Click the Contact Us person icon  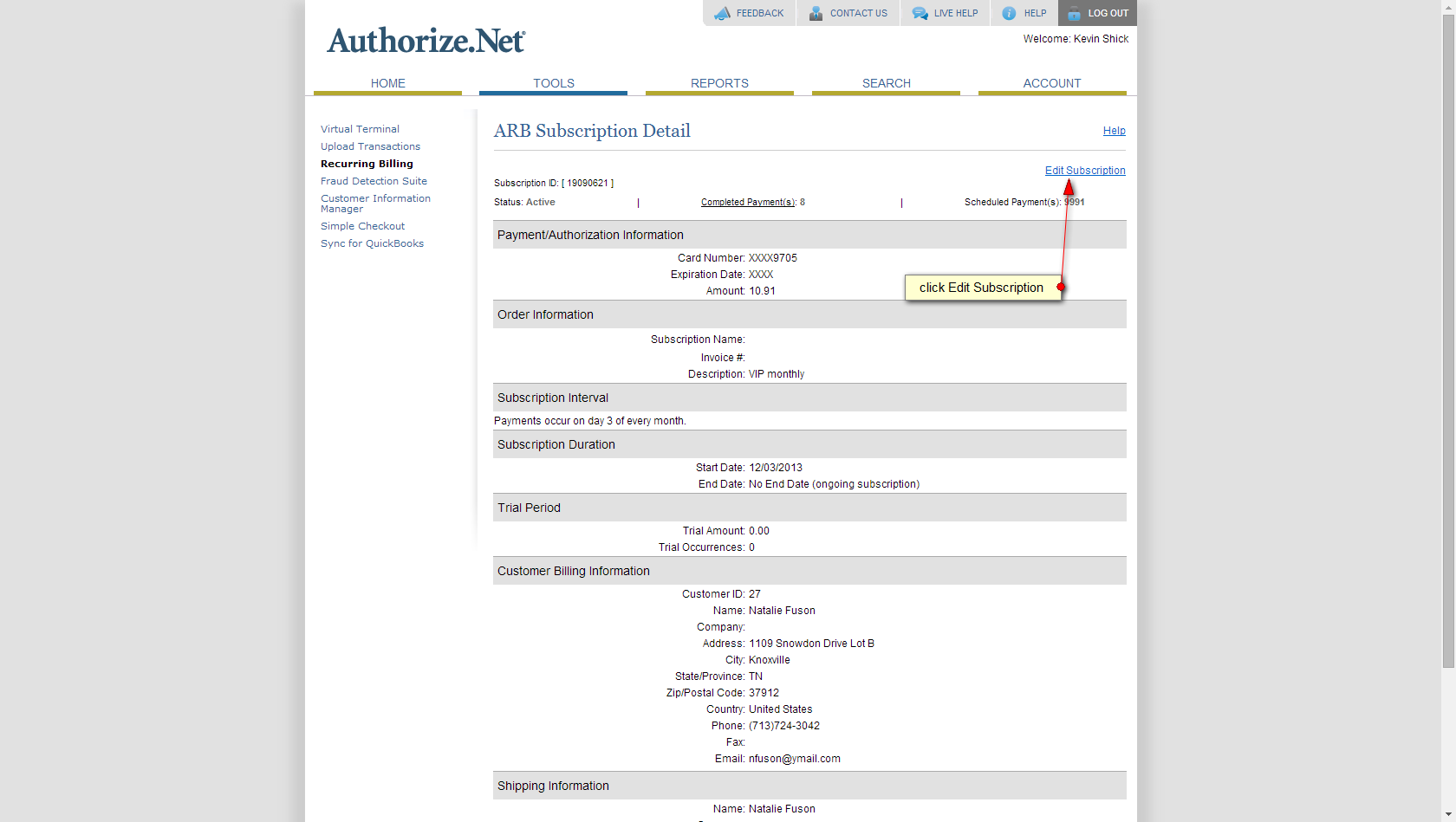pyautogui.click(x=816, y=13)
